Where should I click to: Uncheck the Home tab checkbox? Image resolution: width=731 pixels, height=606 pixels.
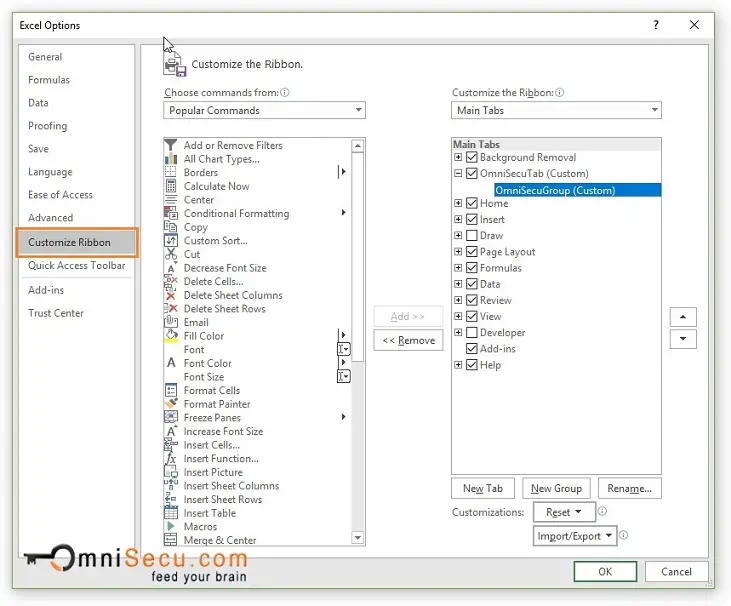pyautogui.click(x=472, y=203)
